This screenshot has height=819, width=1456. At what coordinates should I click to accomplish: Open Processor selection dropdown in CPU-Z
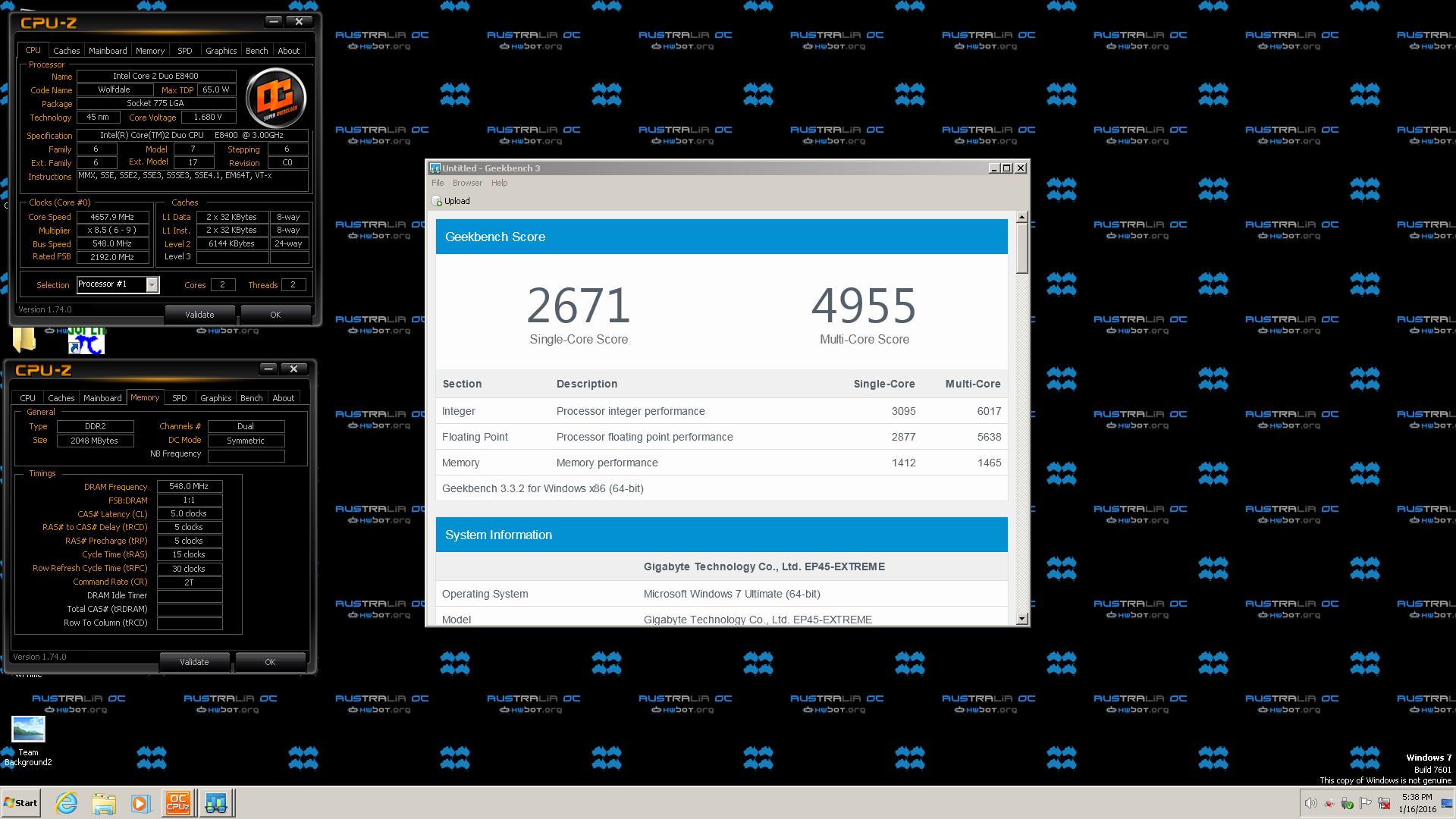pyautogui.click(x=152, y=284)
